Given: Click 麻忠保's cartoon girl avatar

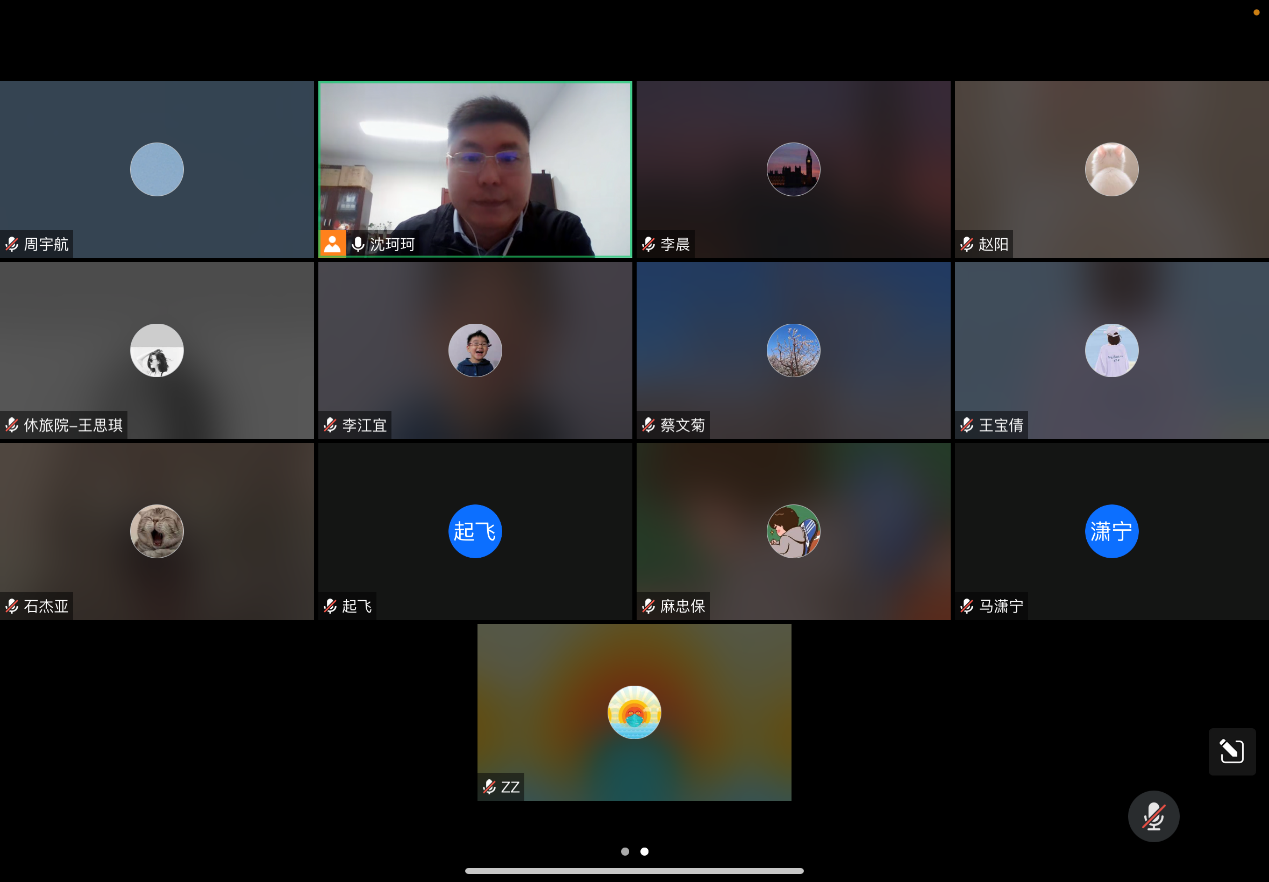Looking at the screenshot, I should [793, 531].
